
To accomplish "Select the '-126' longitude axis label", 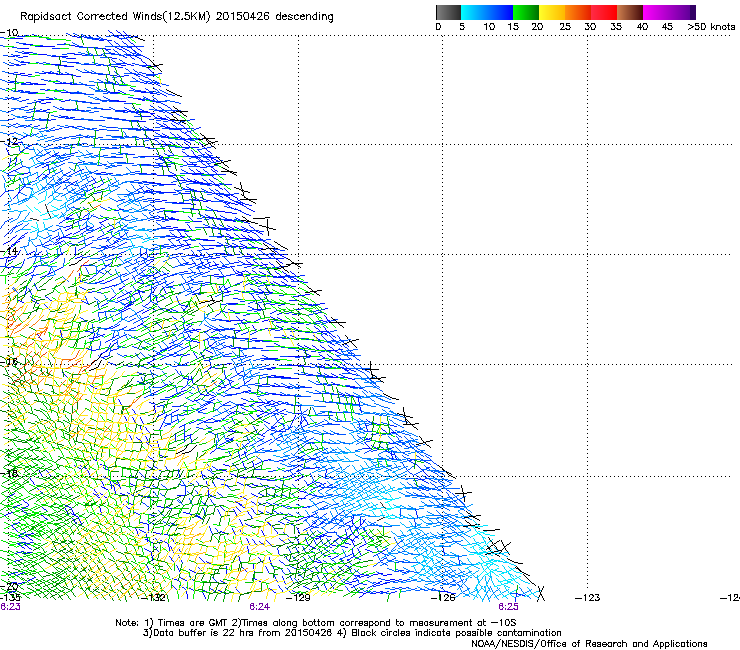I will [443, 598].
